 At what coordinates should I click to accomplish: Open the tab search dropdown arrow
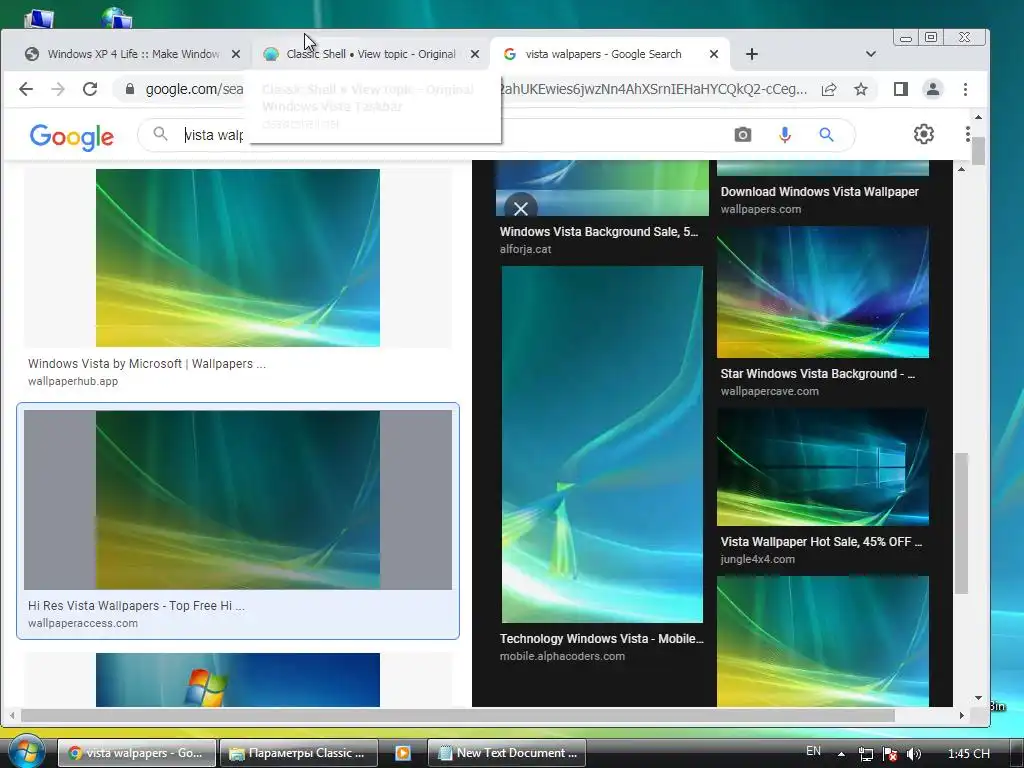[x=871, y=54]
